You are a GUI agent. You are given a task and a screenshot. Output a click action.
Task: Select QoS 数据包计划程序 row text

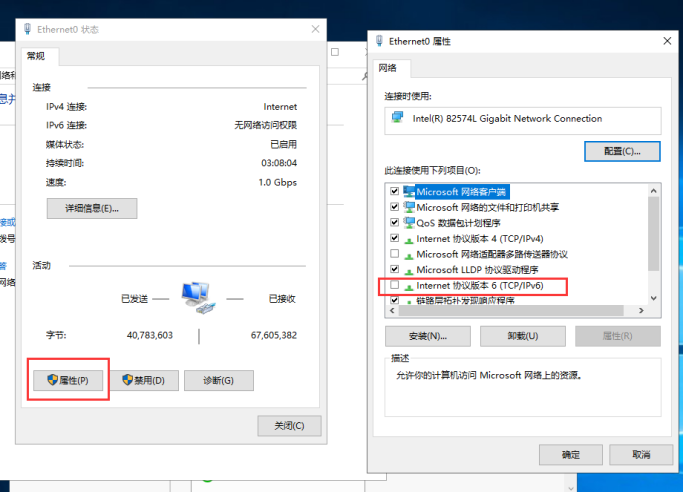pos(458,223)
